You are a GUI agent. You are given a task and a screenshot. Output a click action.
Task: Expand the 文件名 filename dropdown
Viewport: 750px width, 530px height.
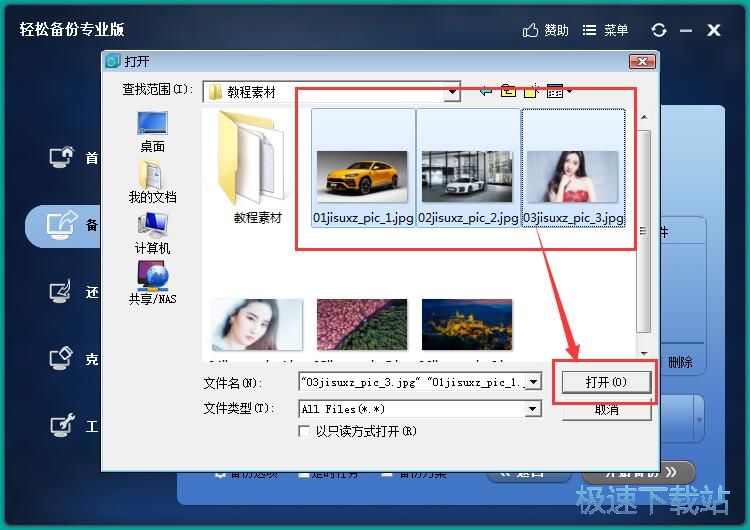533,382
